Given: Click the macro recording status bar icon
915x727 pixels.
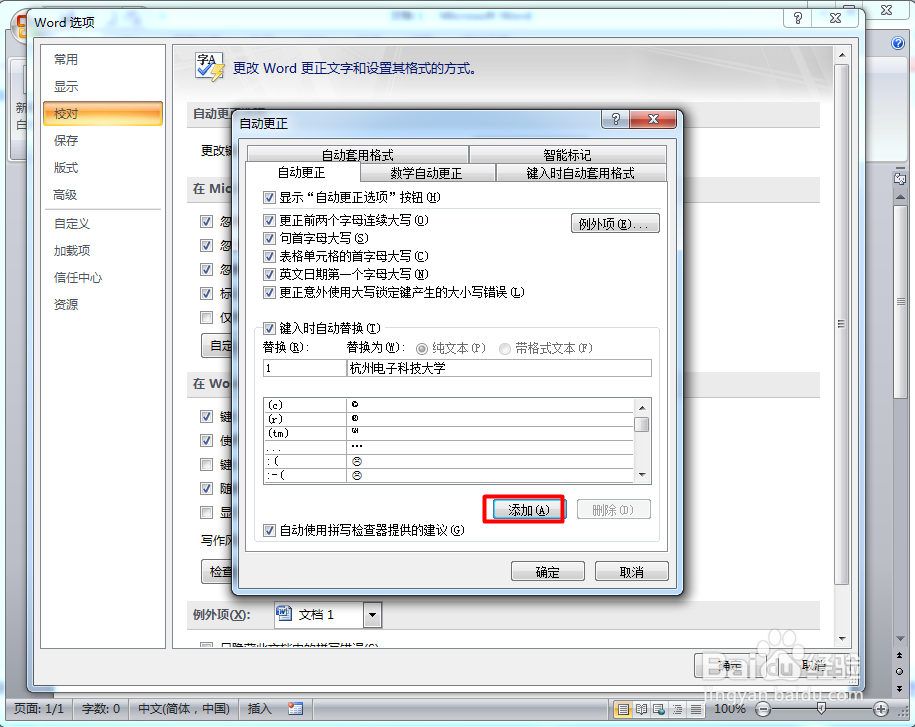Looking at the screenshot, I should 295,708.
